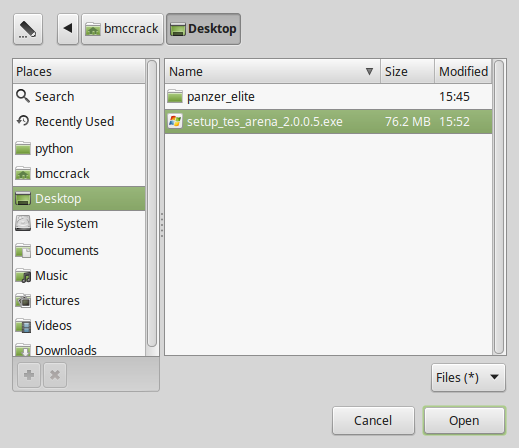This screenshot has width=519, height=448.
Task: Select the python bookmark folder
Action: point(79,148)
